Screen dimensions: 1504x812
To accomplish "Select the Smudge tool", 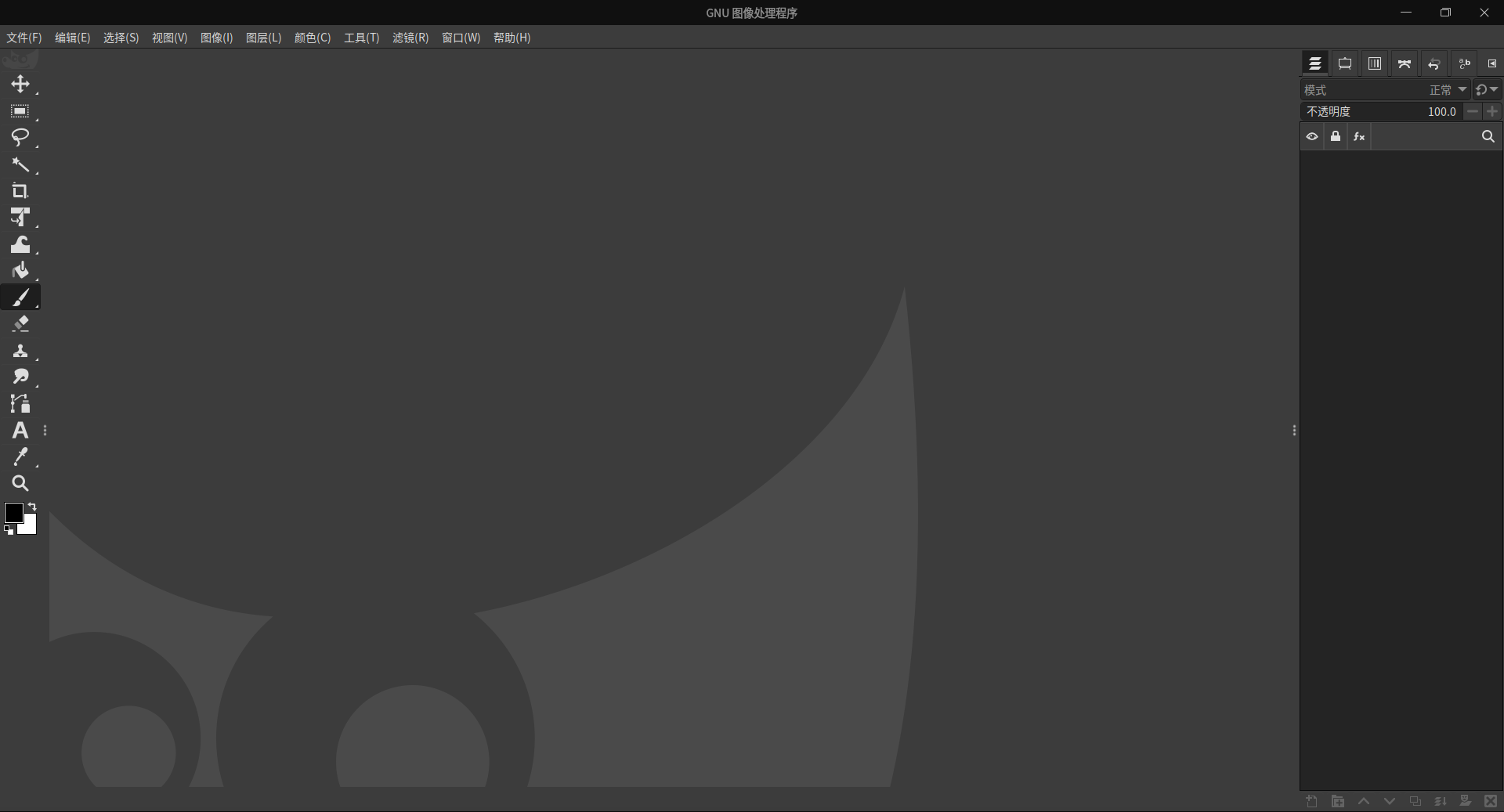I will 20,377.
